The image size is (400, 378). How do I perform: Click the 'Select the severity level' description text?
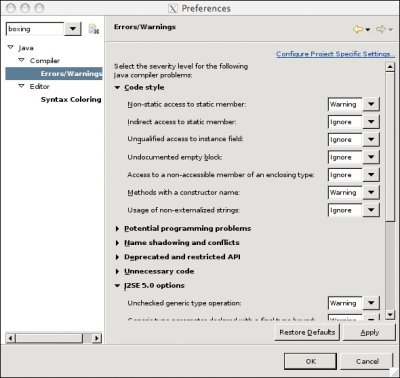pos(181,71)
